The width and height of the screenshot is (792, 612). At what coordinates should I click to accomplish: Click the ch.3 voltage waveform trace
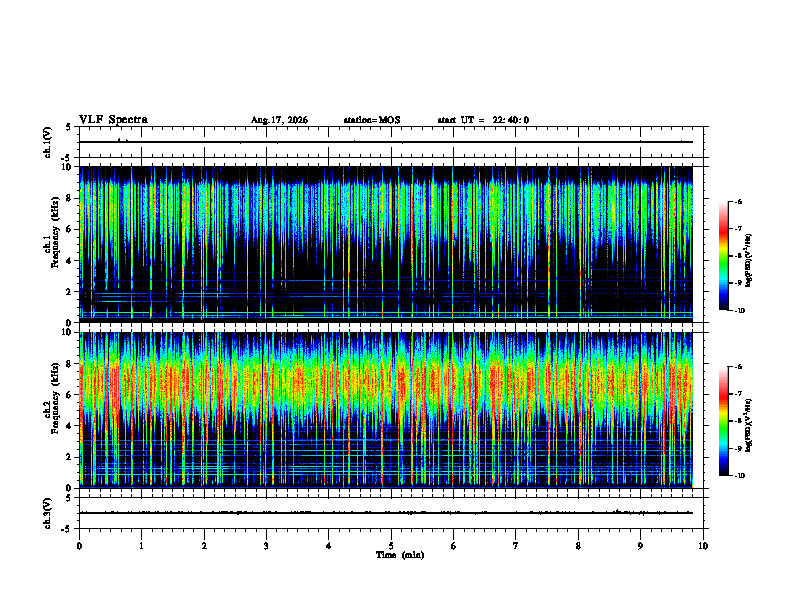pos(386,513)
